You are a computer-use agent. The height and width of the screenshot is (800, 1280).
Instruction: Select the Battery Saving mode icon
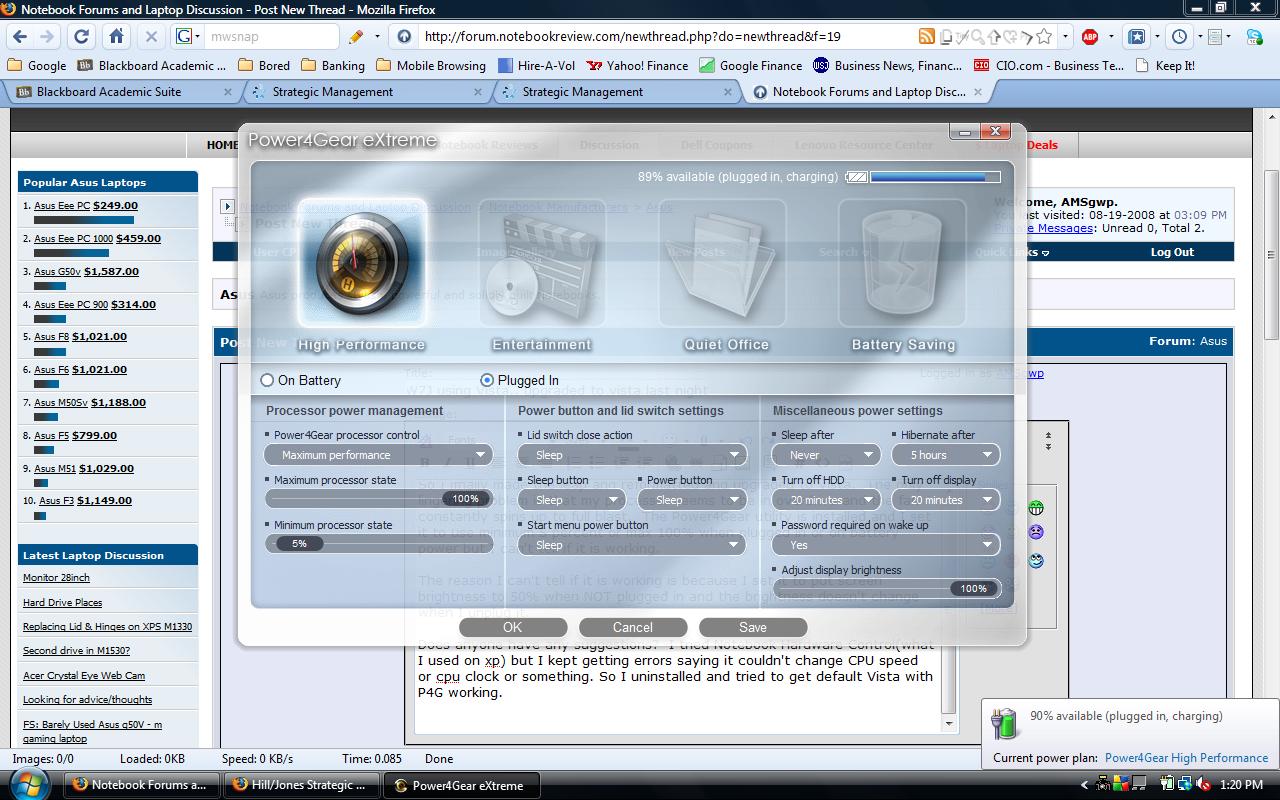click(903, 263)
